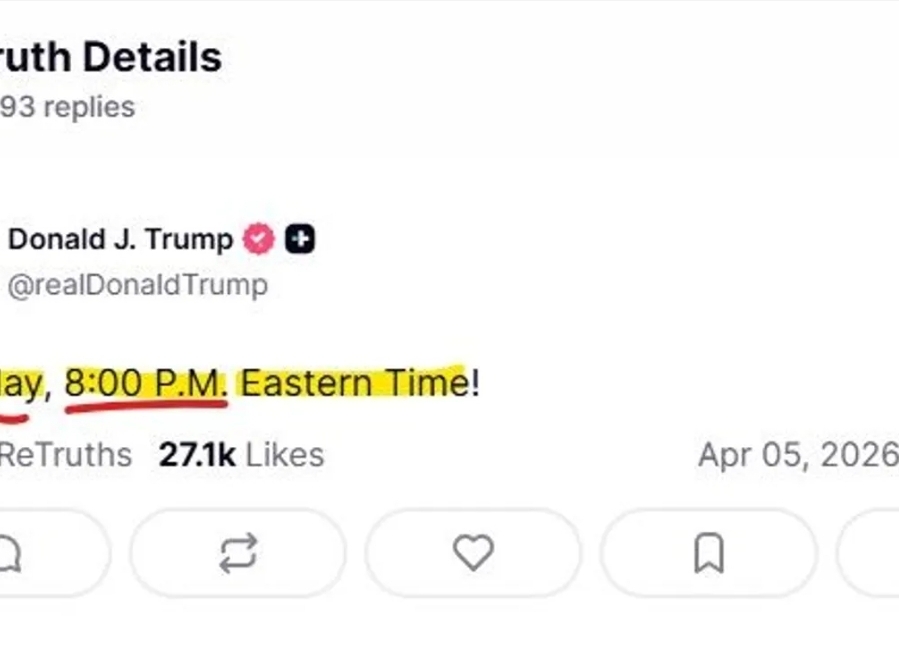Click the word "Time" in the post
899x660 pixels.
pyautogui.click(x=420, y=384)
